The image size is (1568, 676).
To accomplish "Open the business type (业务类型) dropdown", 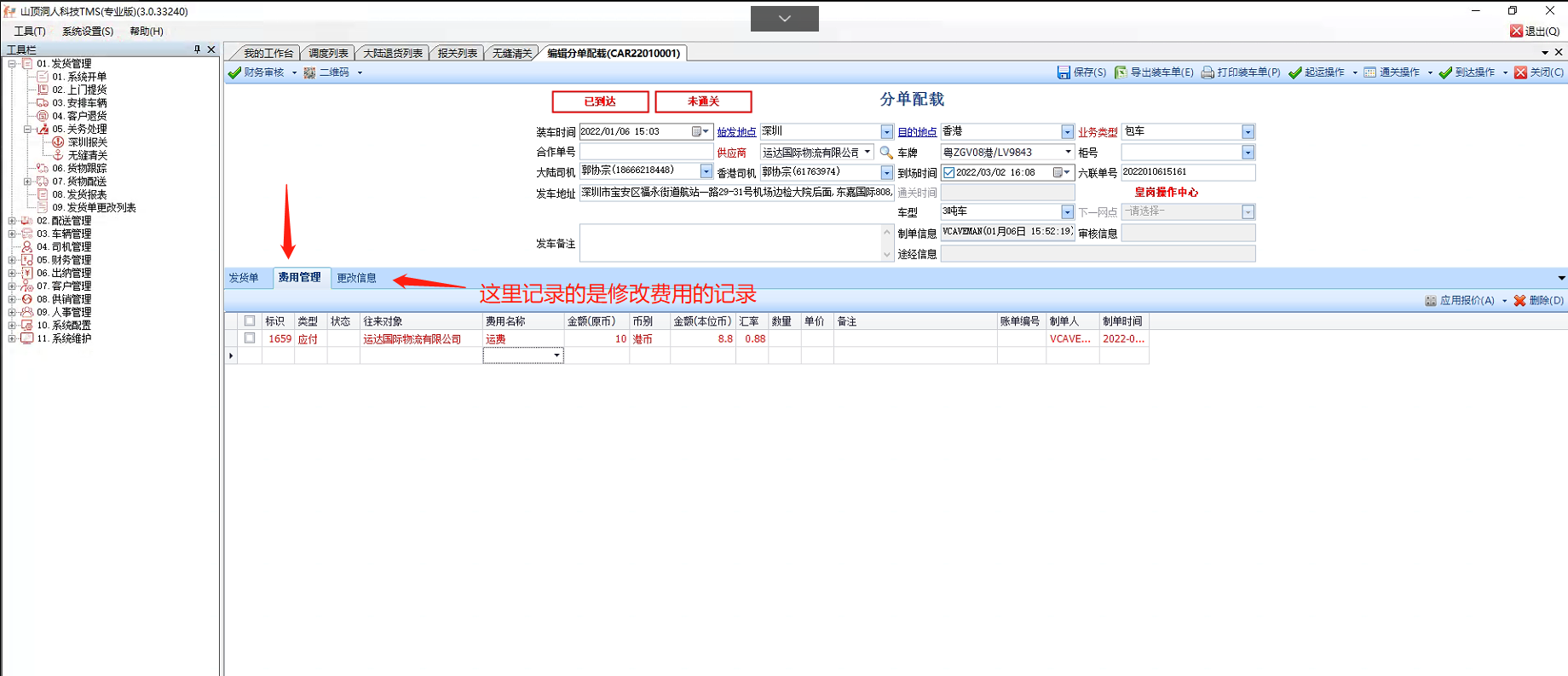I will coord(1248,132).
